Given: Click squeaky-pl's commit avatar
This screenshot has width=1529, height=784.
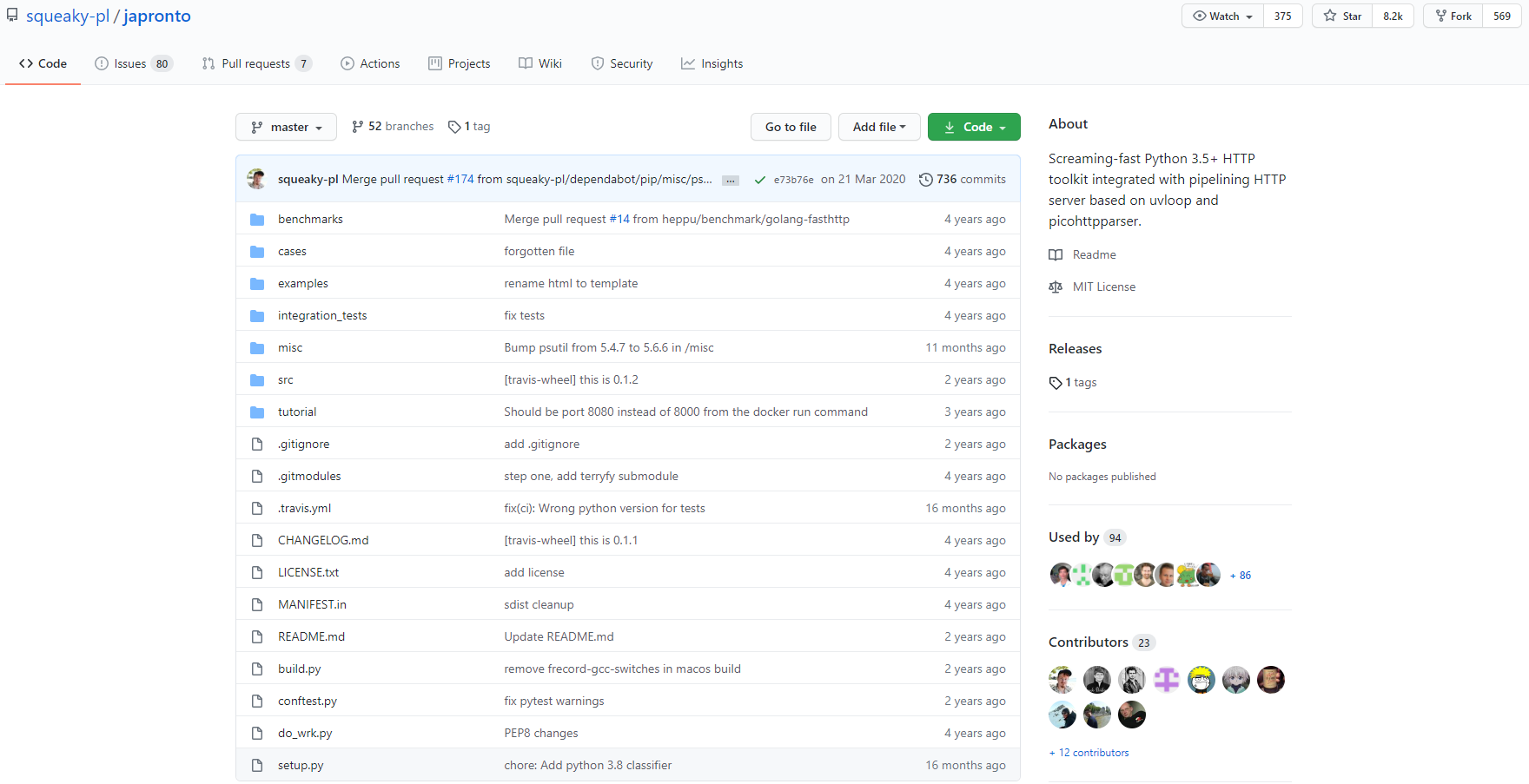Looking at the screenshot, I should [256, 179].
